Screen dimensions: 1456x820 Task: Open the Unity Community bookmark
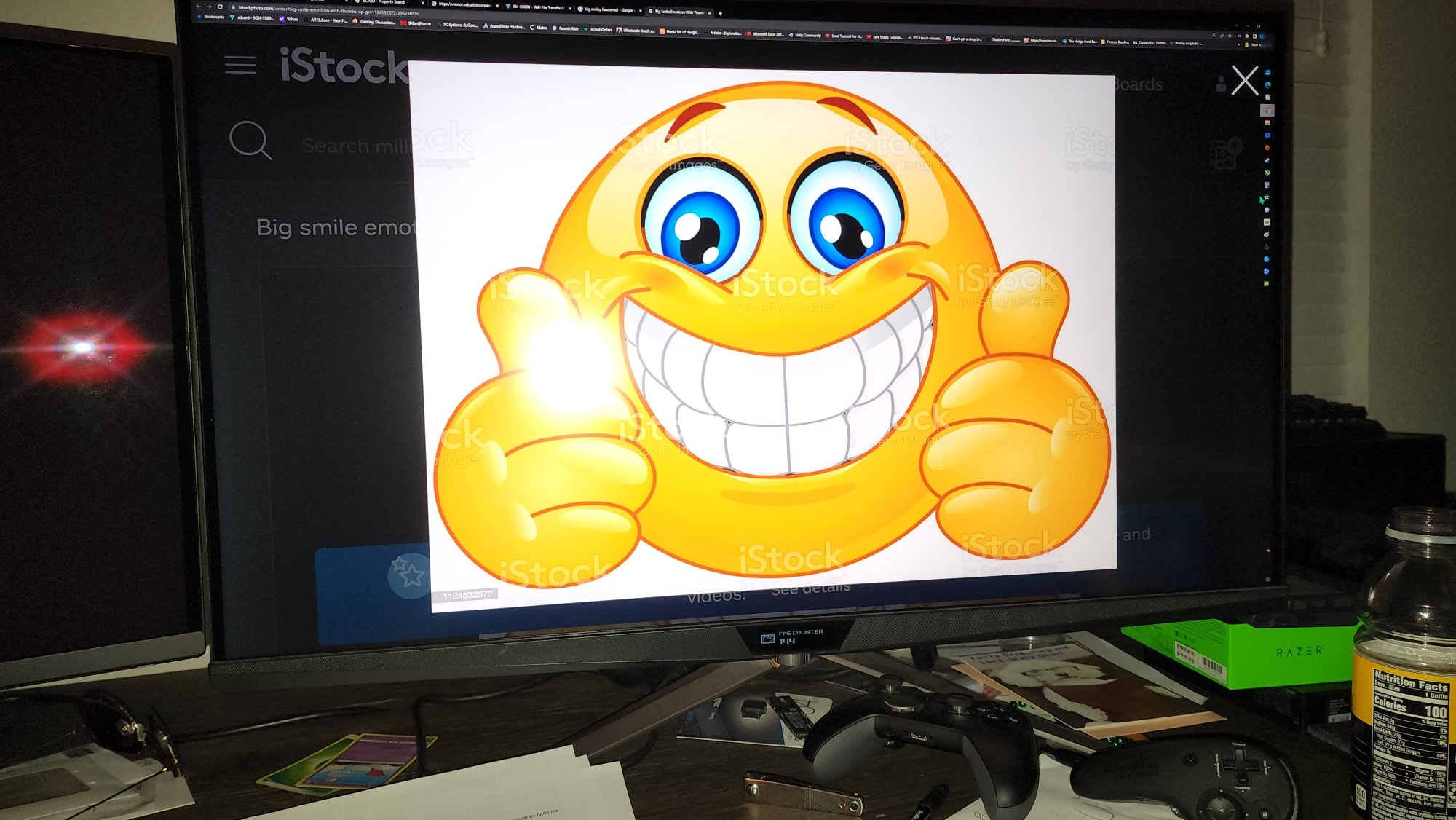(x=805, y=35)
